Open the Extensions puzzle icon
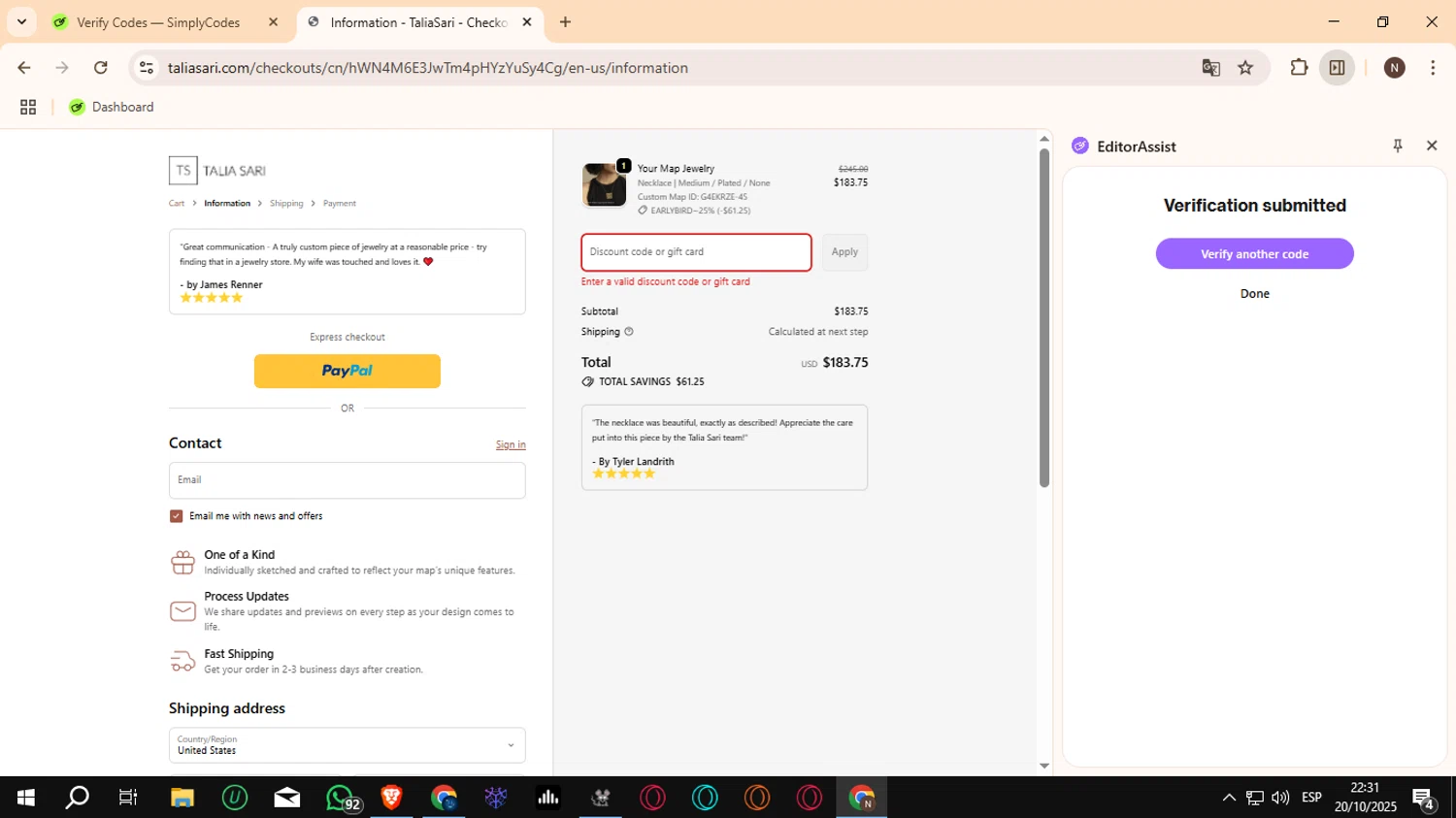Screen dimensions: 1456x818 click(x=1299, y=68)
